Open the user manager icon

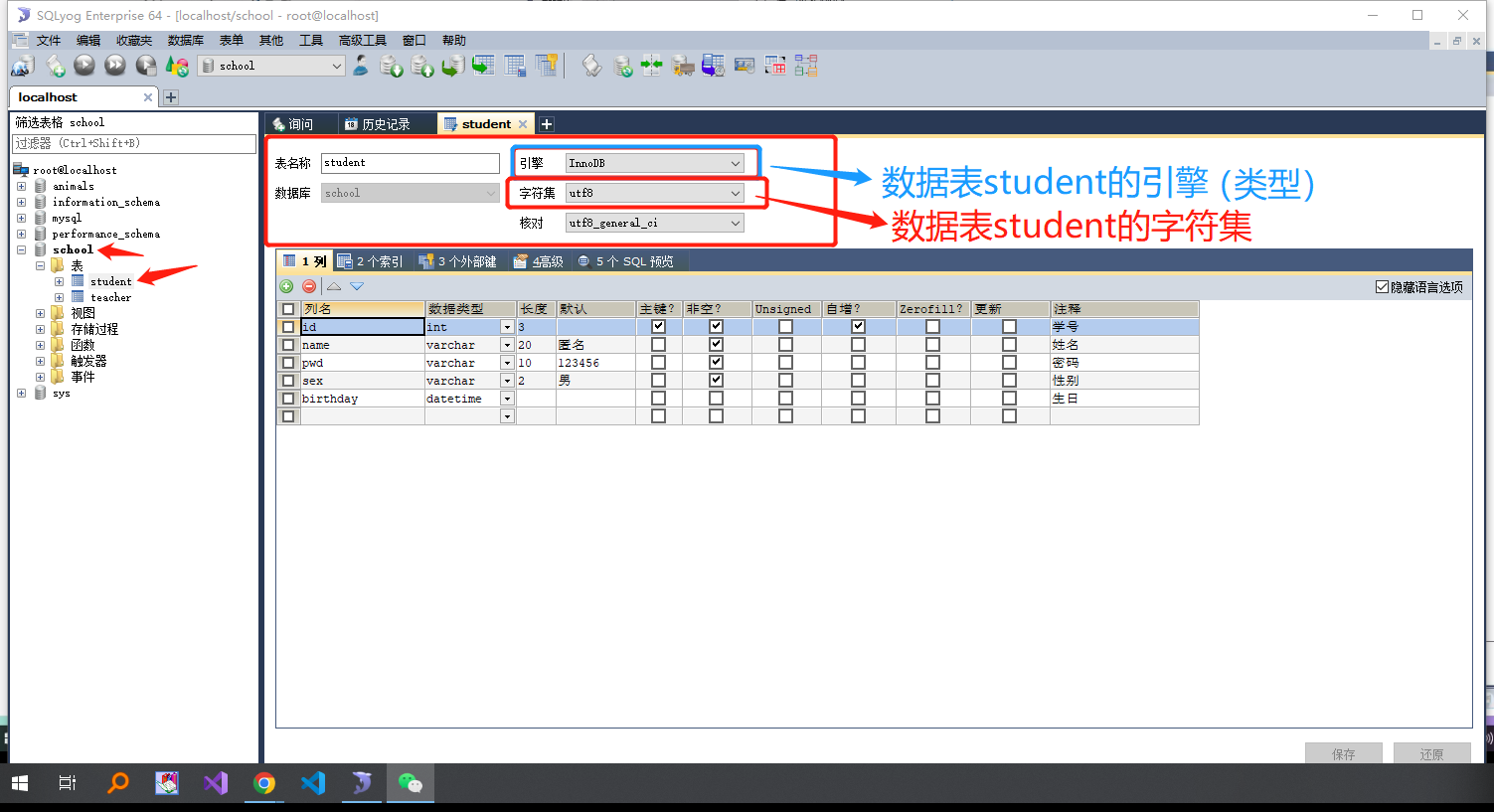(361, 66)
